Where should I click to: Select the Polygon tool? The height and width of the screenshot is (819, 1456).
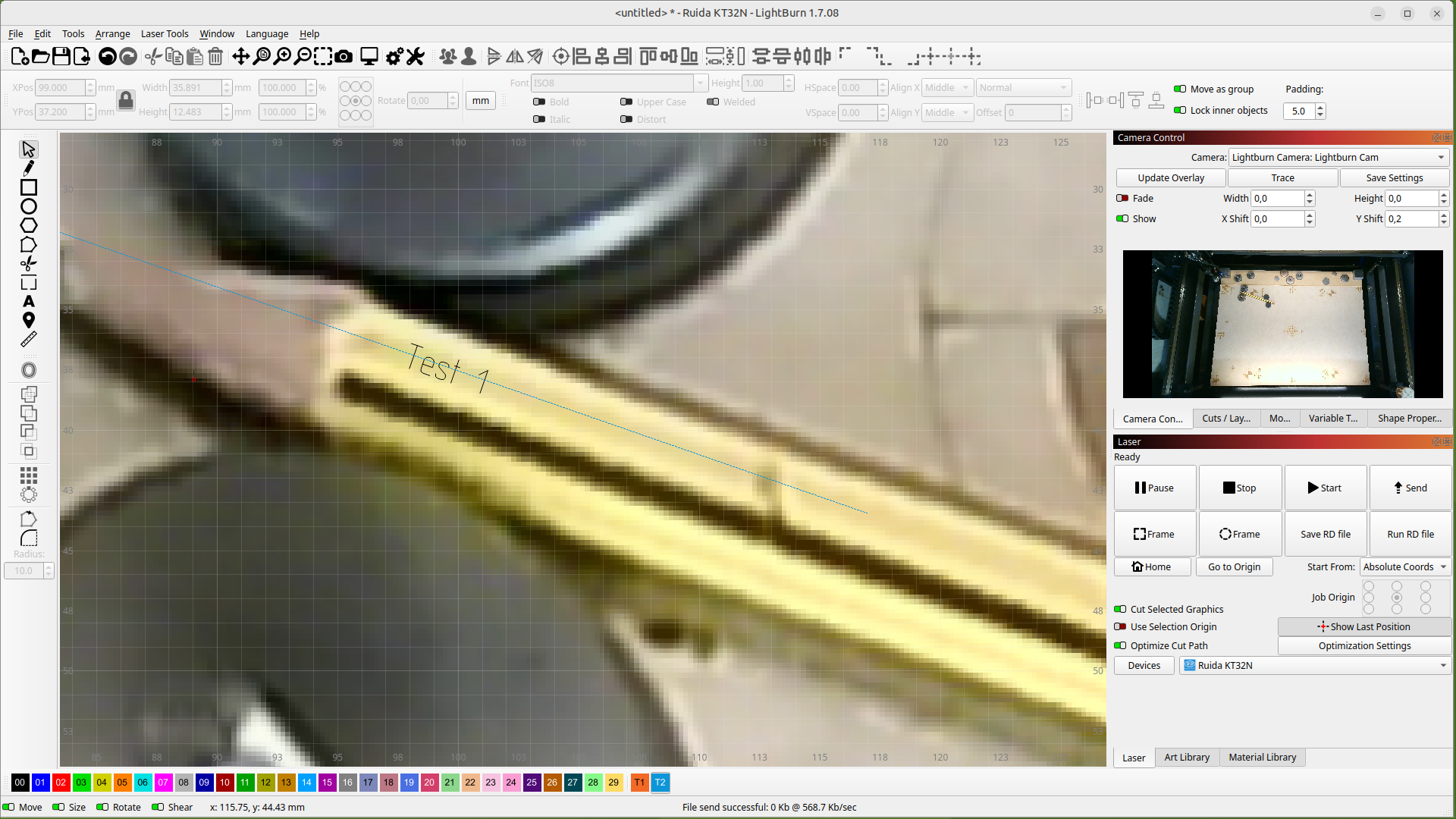coord(29,225)
